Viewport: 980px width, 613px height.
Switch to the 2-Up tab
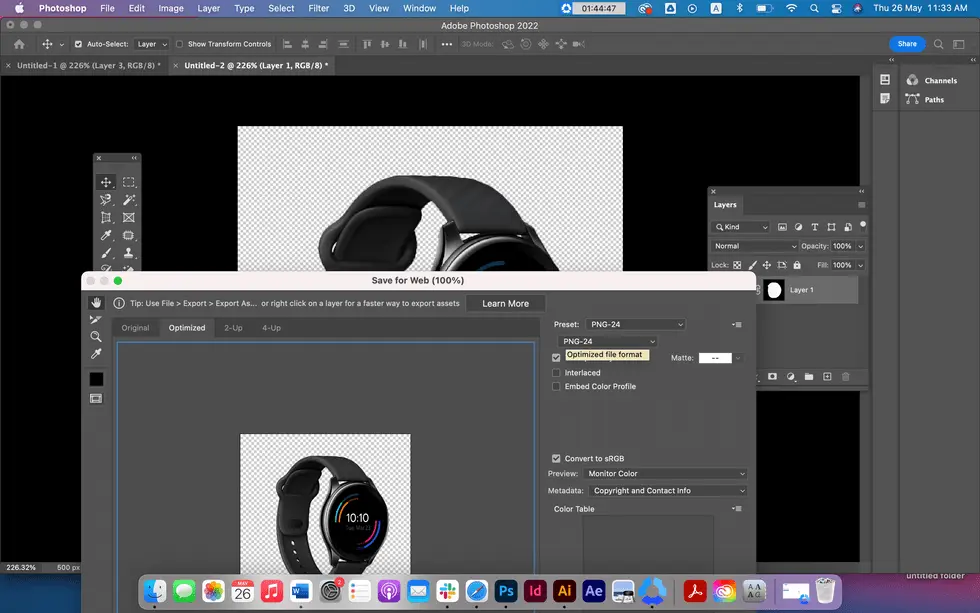pyautogui.click(x=234, y=327)
